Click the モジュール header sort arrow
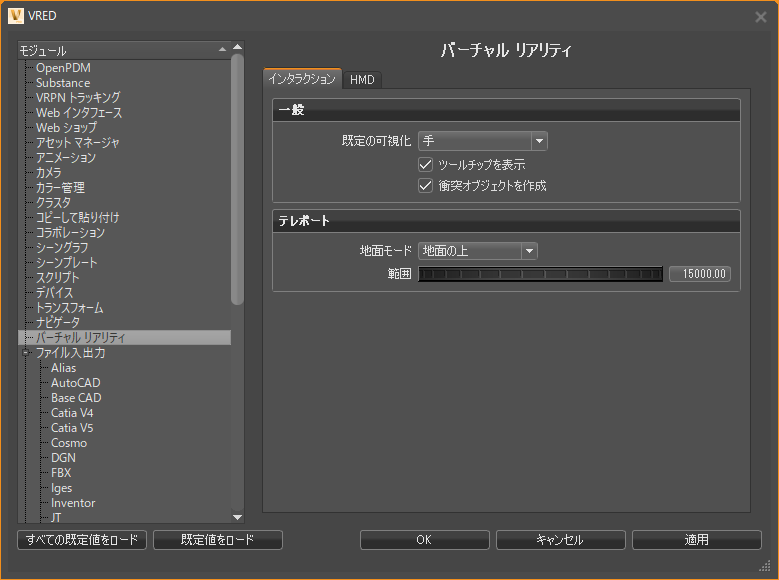 [x=222, y=49]
